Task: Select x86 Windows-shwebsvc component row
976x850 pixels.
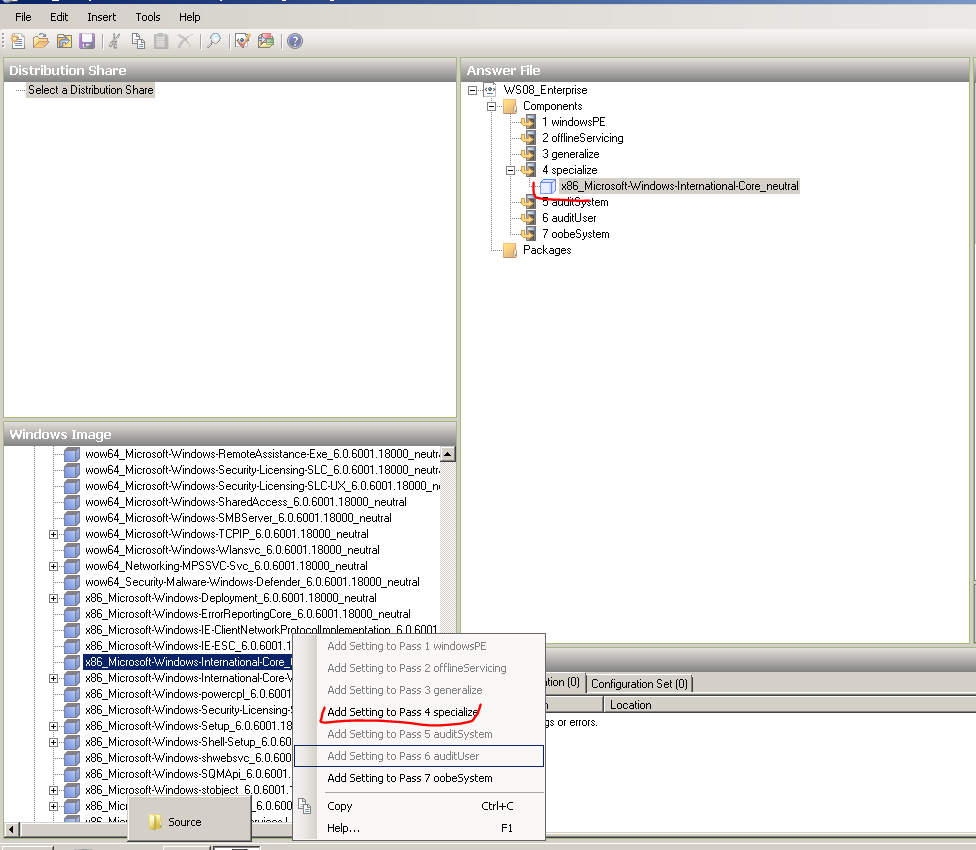Action: (188, 758)
